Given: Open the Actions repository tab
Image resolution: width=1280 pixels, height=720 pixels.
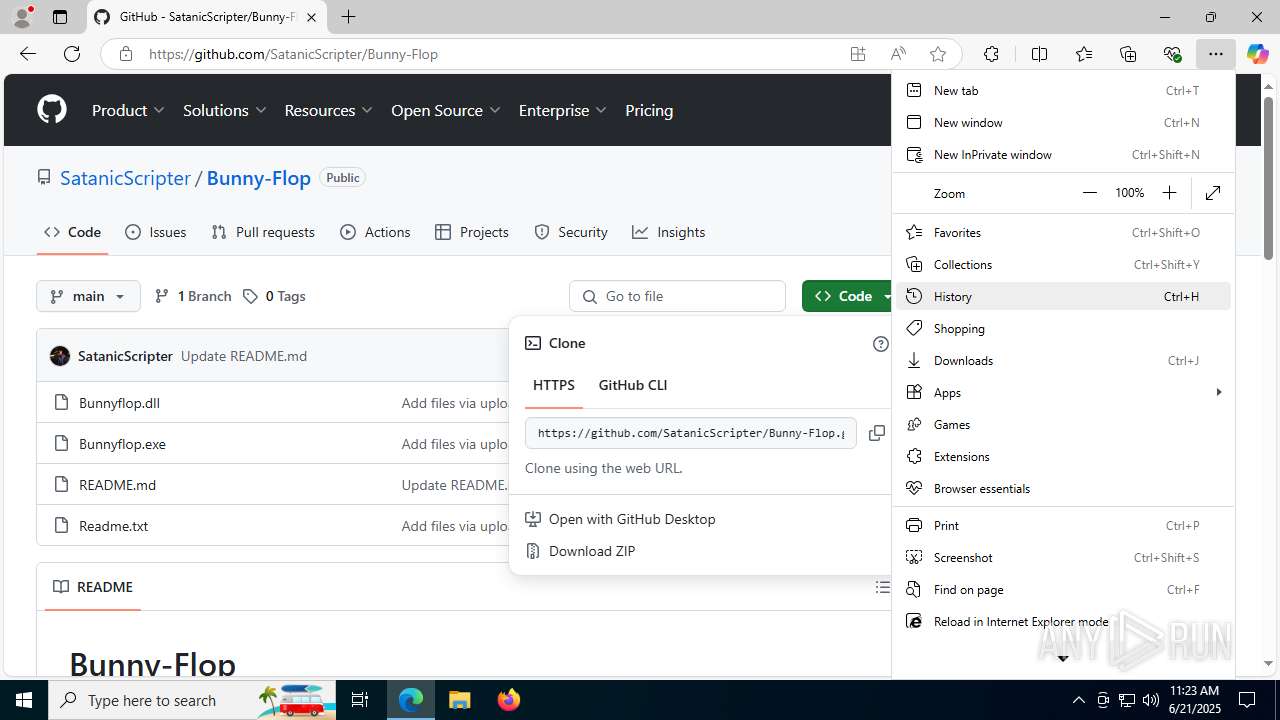Looking at the screenshot, I should click(376, 232).
